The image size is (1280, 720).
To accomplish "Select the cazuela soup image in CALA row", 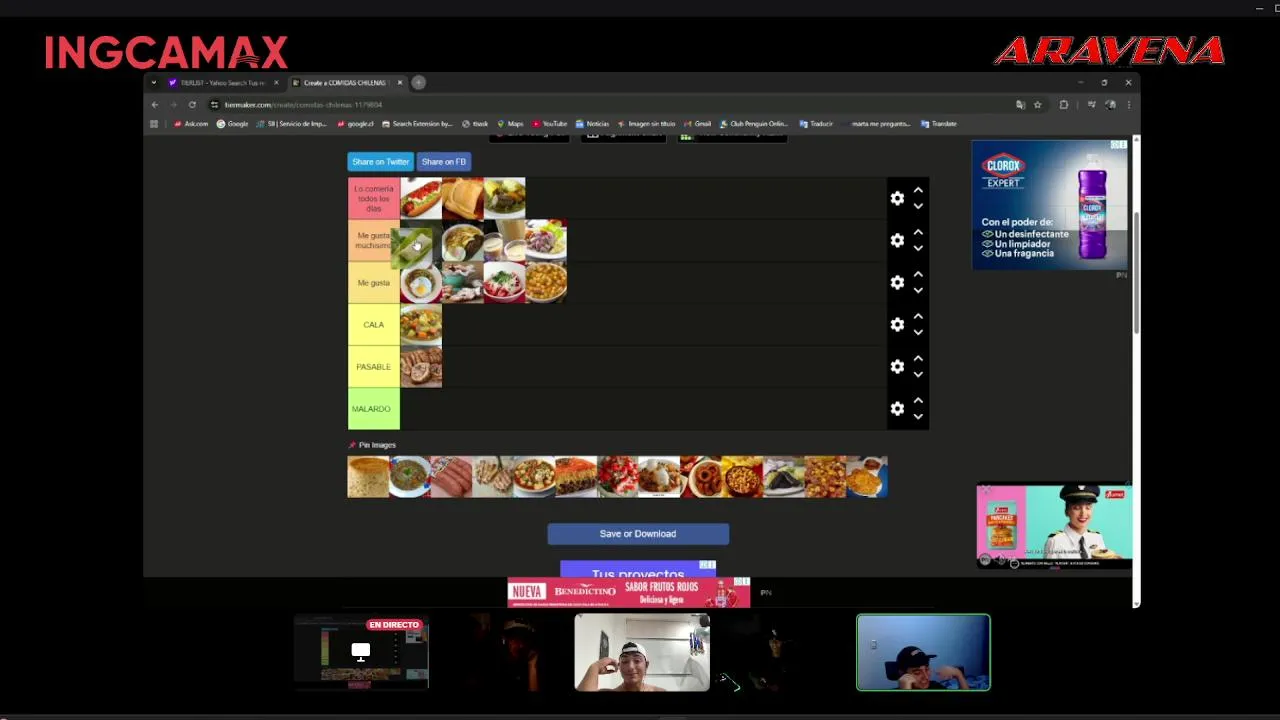I will click(421, 325).
